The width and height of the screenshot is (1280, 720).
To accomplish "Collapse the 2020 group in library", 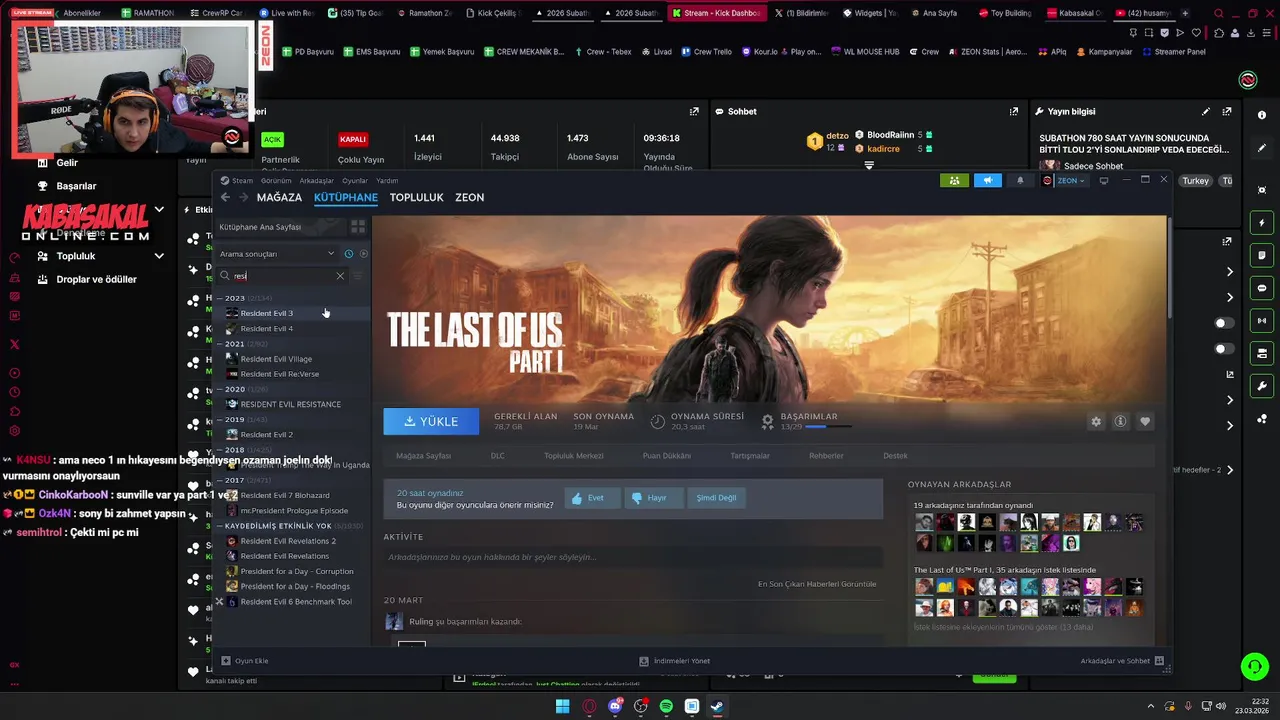I will (x=220, y=389).
